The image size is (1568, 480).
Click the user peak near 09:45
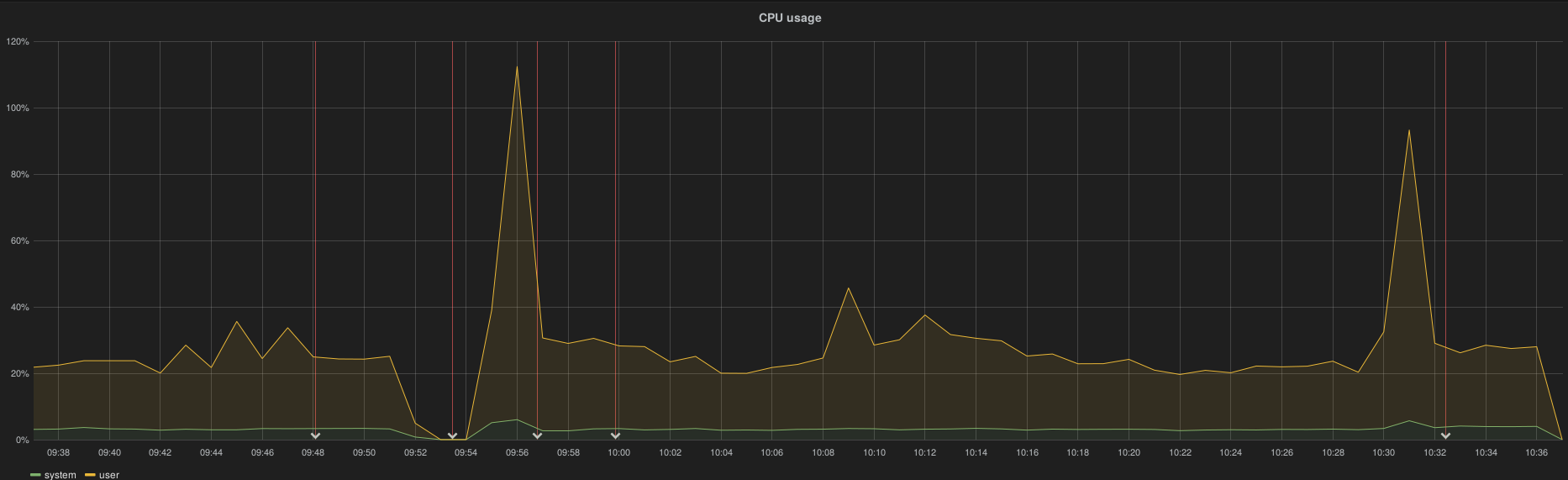point(237,322)
